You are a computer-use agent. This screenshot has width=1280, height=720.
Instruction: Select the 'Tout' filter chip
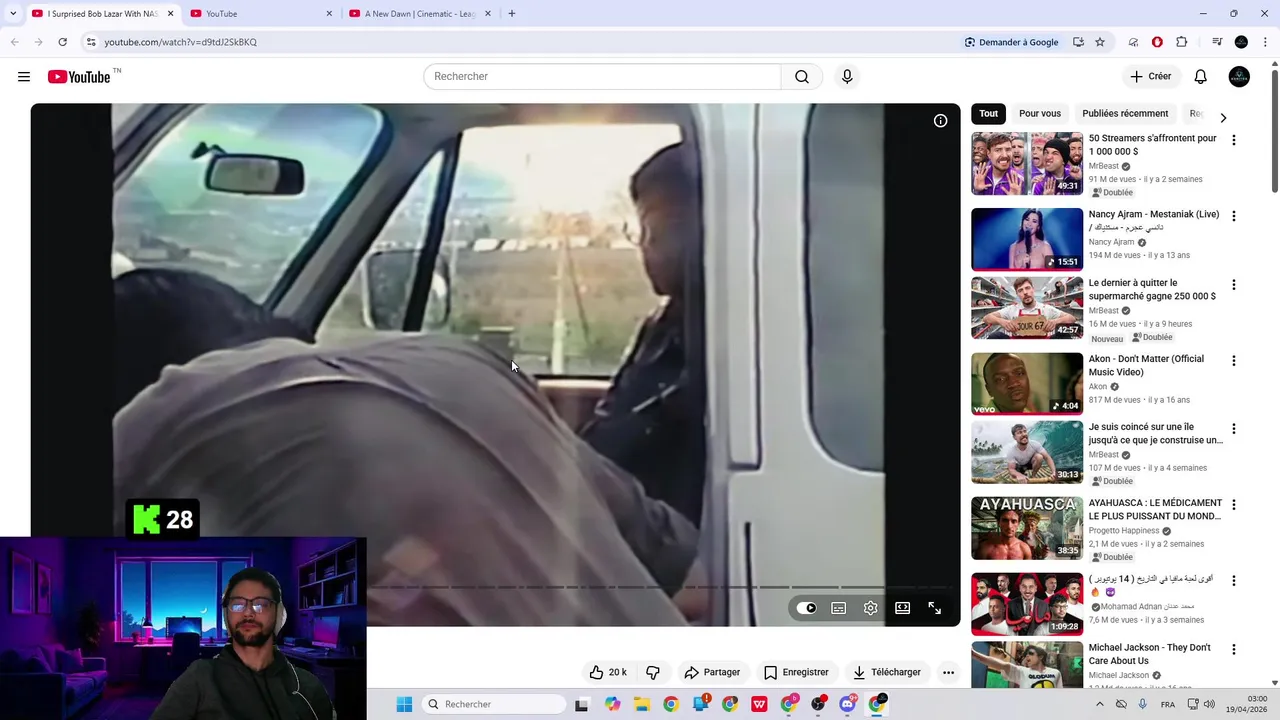click(x=988, y=113)
